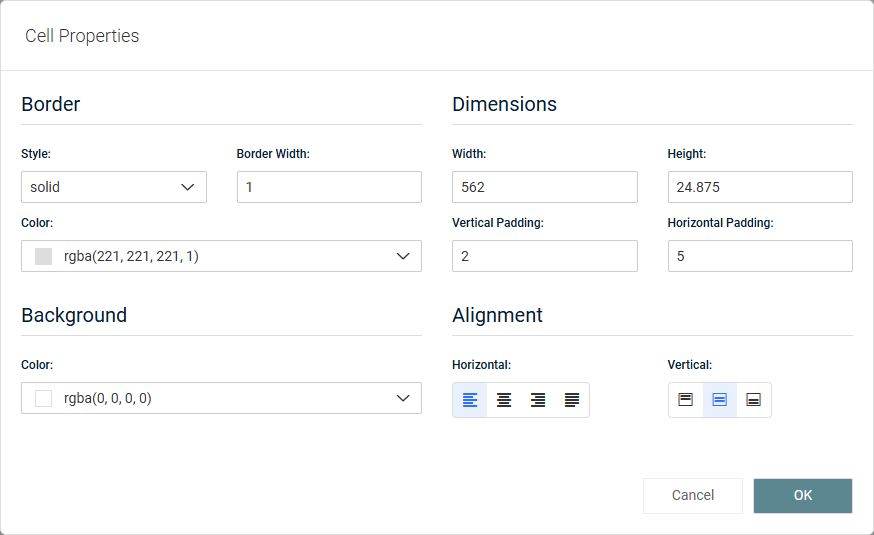Screen dimensions: 874x535
Task: Open the border Style dropdown
Action: (x=114, y=187)
